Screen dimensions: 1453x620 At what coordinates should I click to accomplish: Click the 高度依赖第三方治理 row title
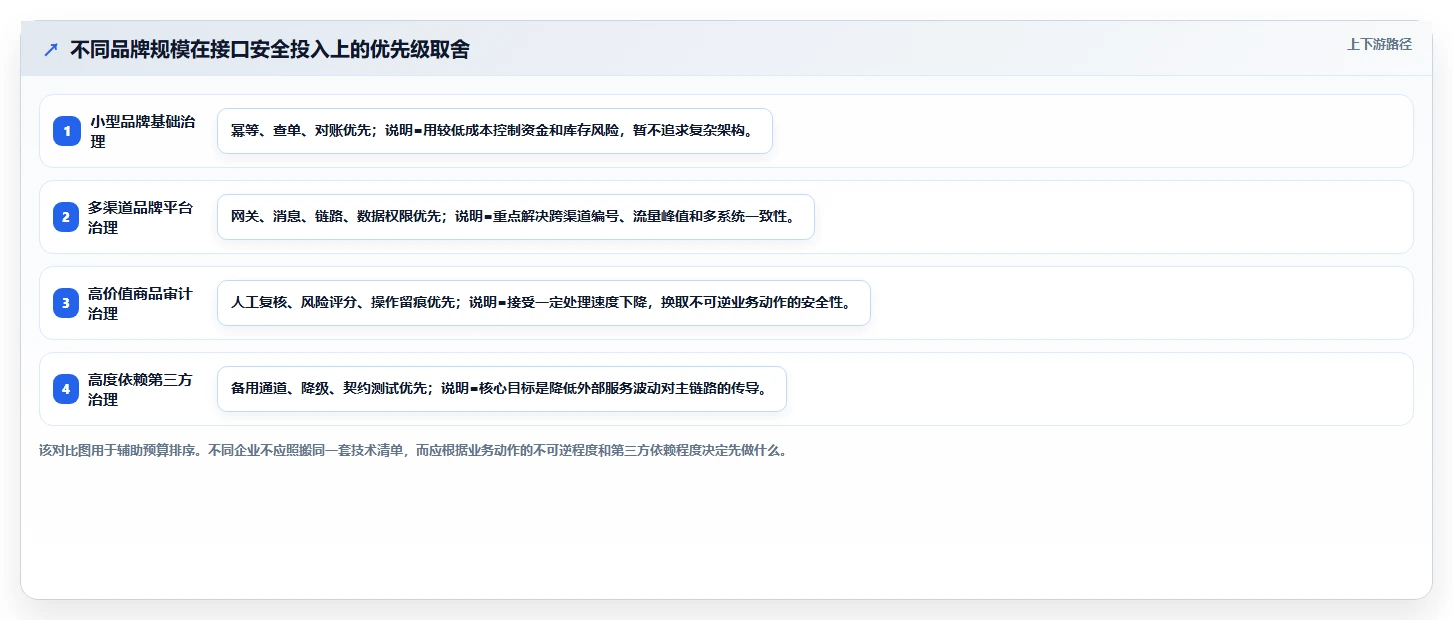(x=140, y=389)
